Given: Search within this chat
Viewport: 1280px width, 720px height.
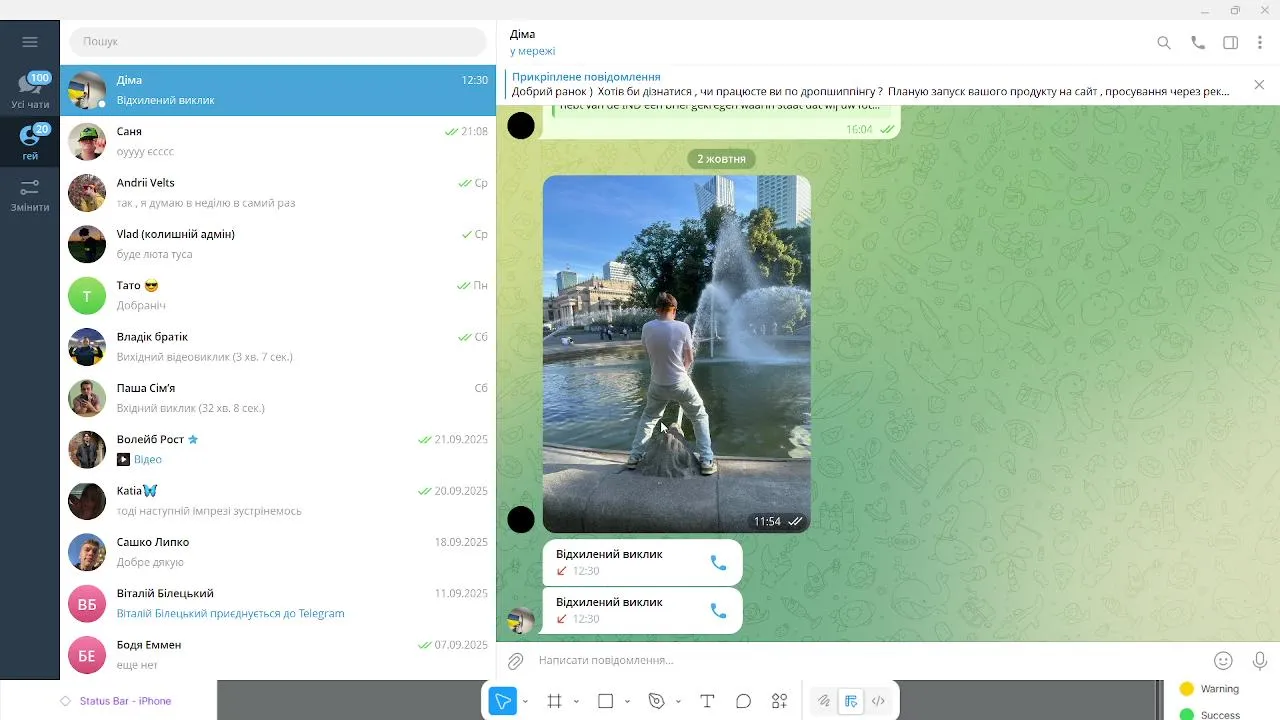Looking at the screenshot, I should pos(1164,43).
